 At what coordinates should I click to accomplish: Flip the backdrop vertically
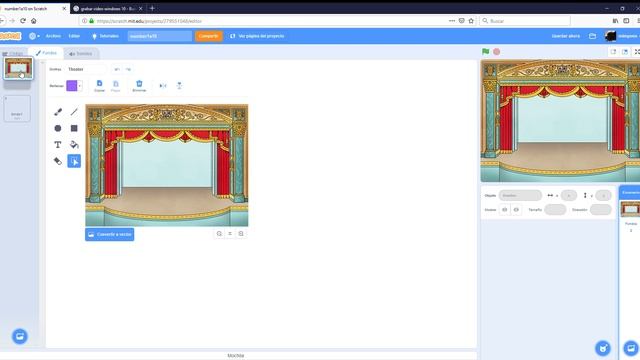pos(179,86)
